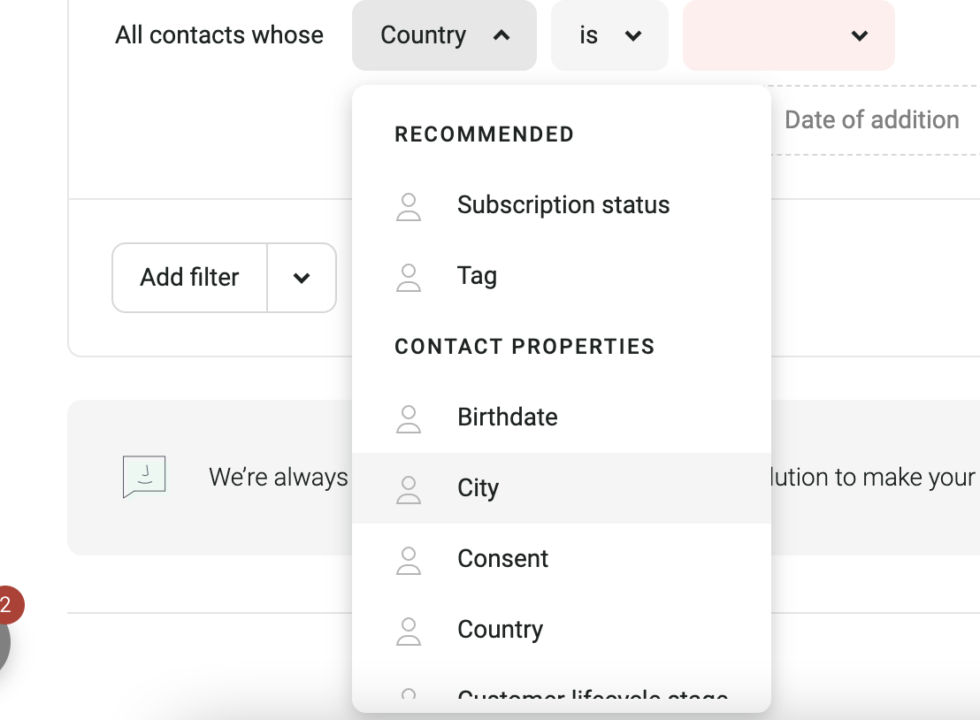Viewport: 980px width, 720px height.
Task: Click the contact icon beside Tag
Action: pos(409,277)
